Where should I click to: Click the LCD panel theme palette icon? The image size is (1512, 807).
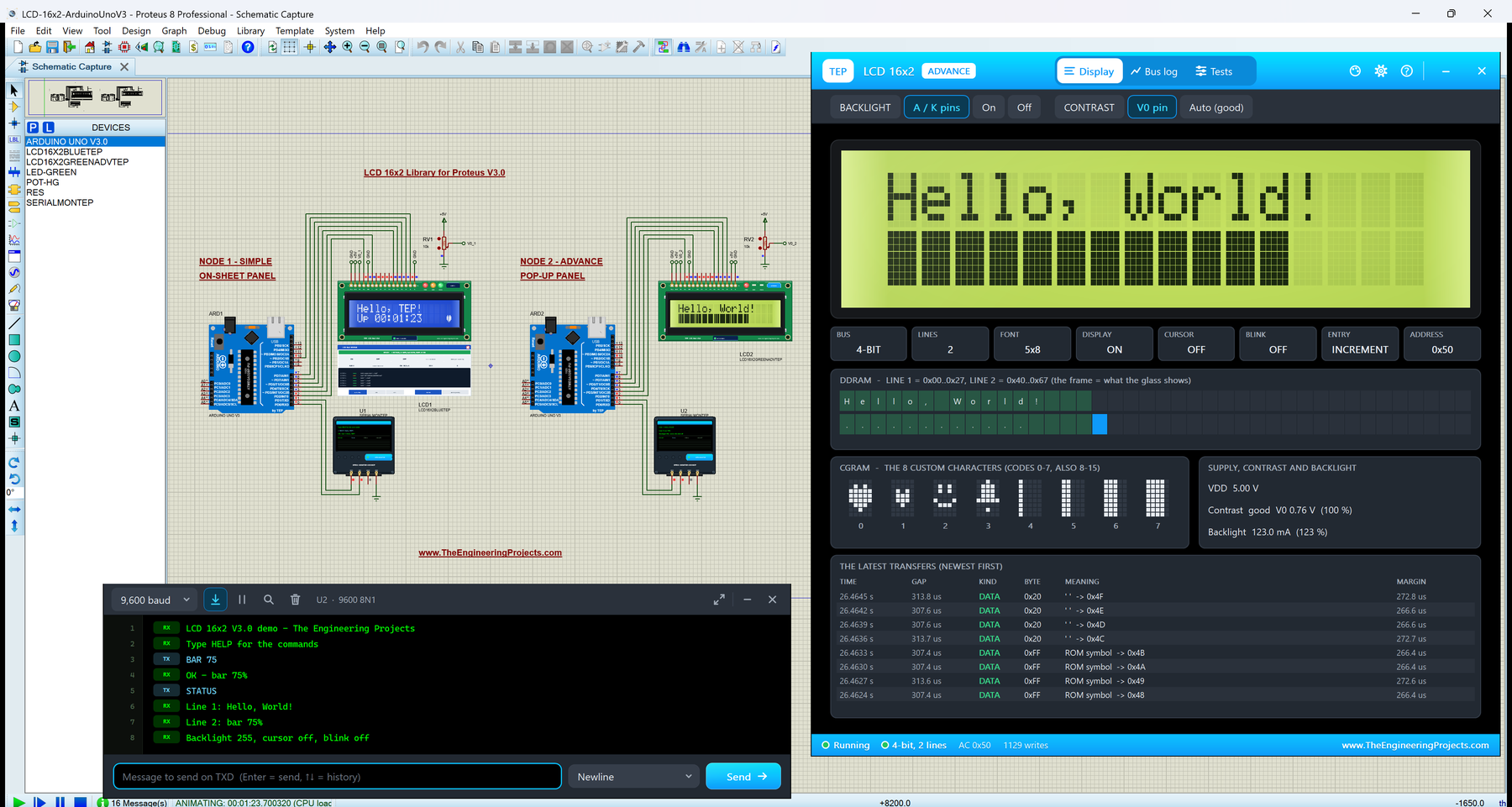1355,71
